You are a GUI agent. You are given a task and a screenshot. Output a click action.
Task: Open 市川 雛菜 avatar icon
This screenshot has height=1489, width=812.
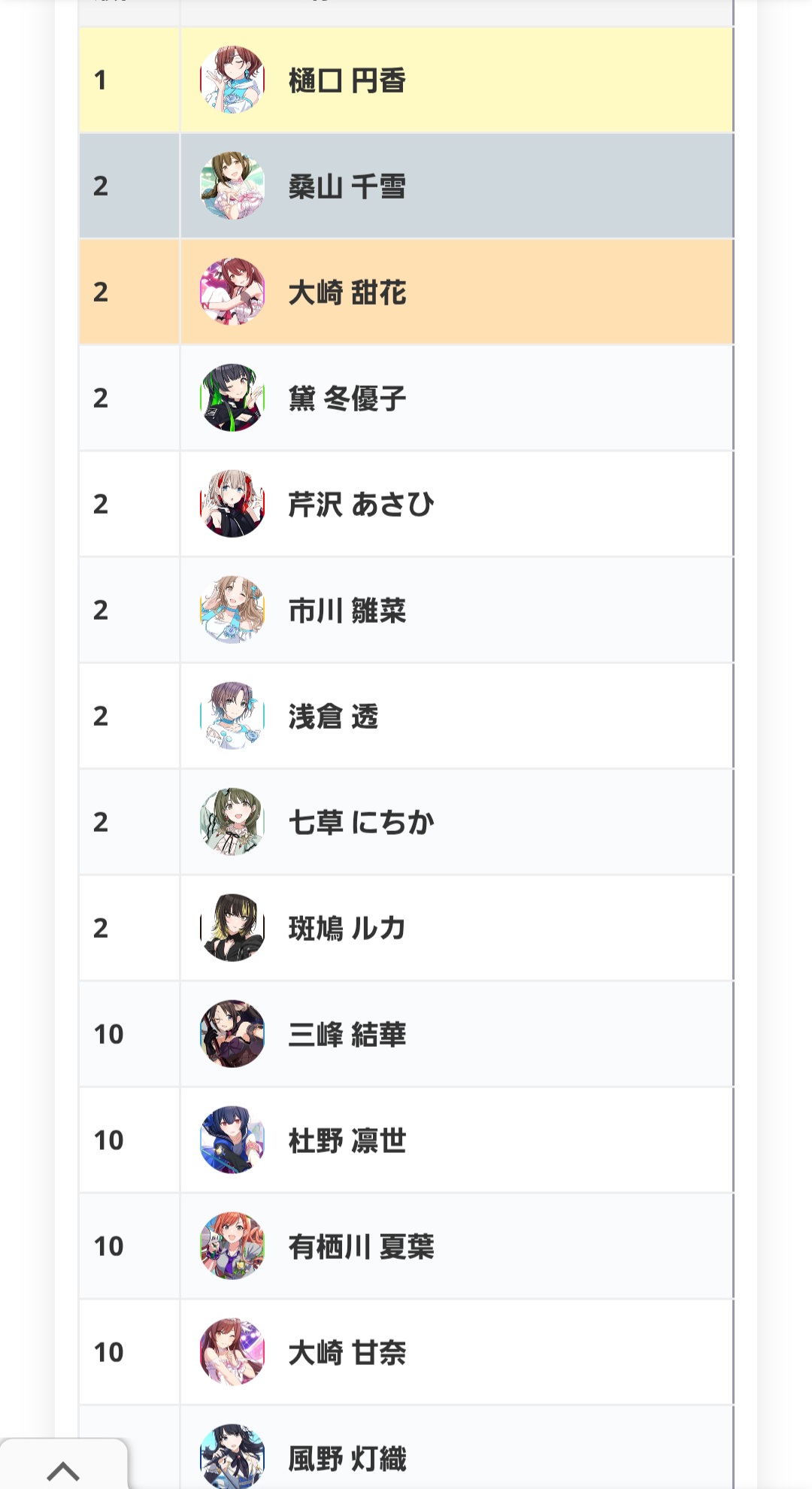pos(232,610)
